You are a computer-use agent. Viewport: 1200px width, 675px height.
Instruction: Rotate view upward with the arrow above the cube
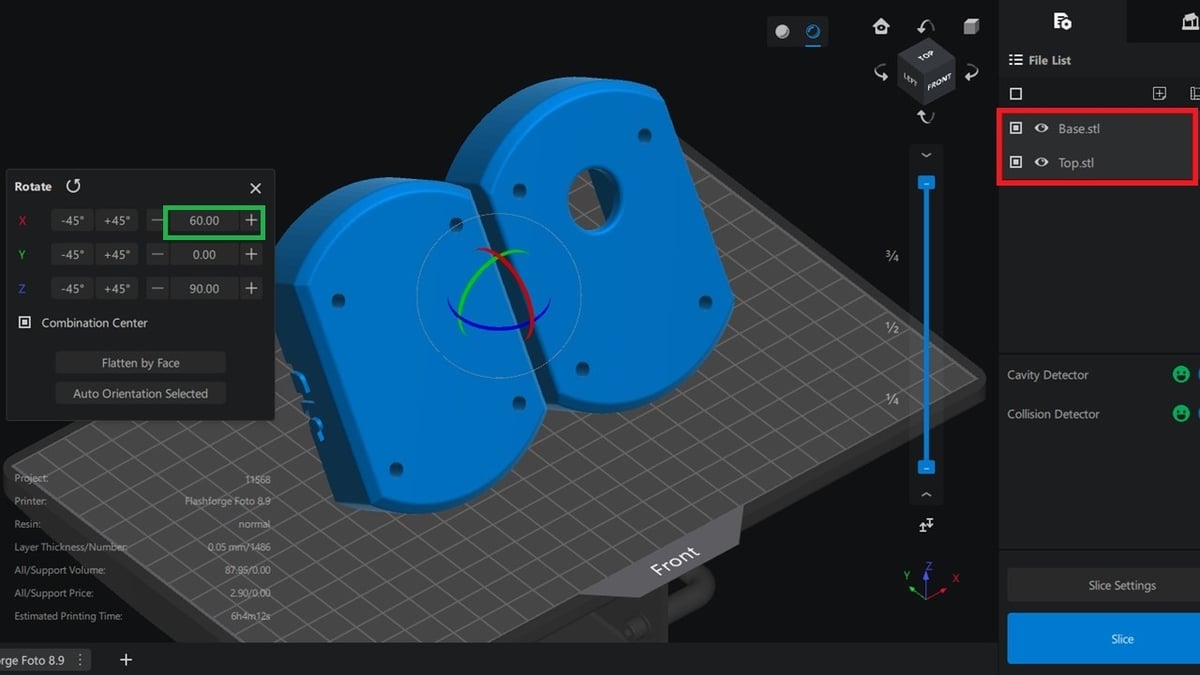926,26
